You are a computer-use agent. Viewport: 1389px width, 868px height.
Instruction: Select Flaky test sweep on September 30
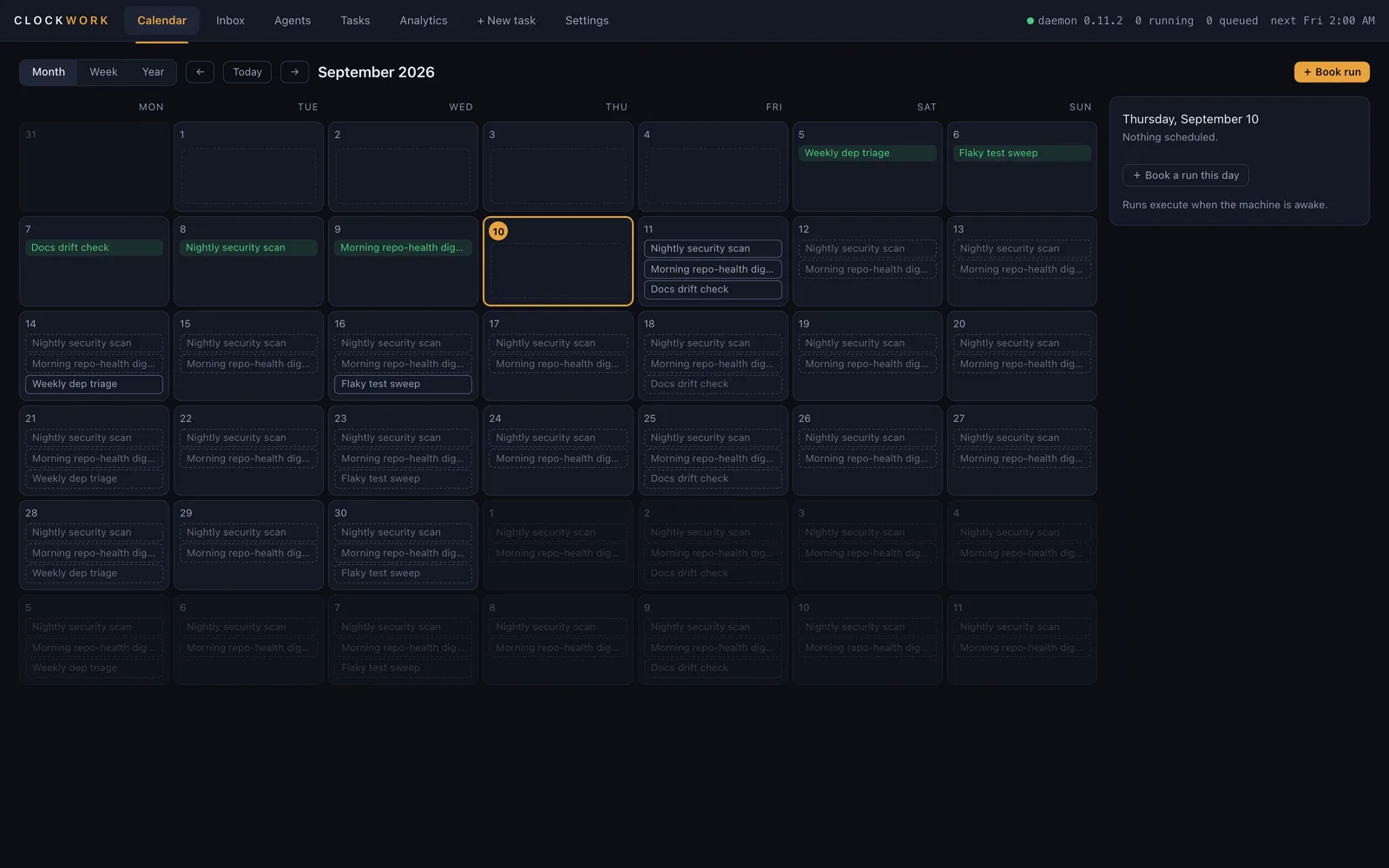pyautogui.click(x=403, y=573)
